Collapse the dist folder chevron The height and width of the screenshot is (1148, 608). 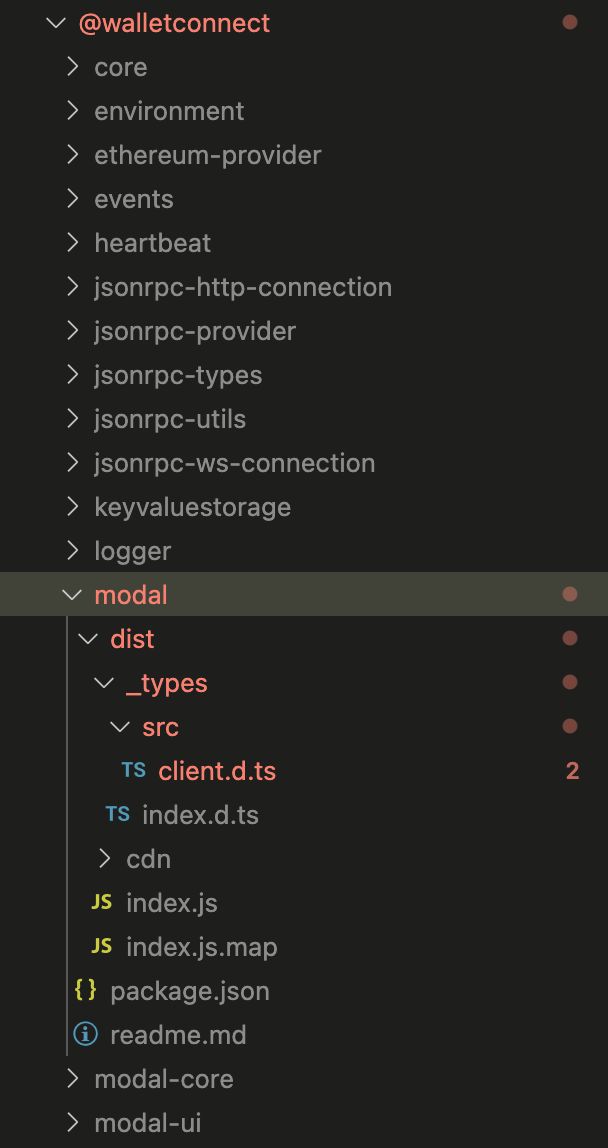point(88,639)
